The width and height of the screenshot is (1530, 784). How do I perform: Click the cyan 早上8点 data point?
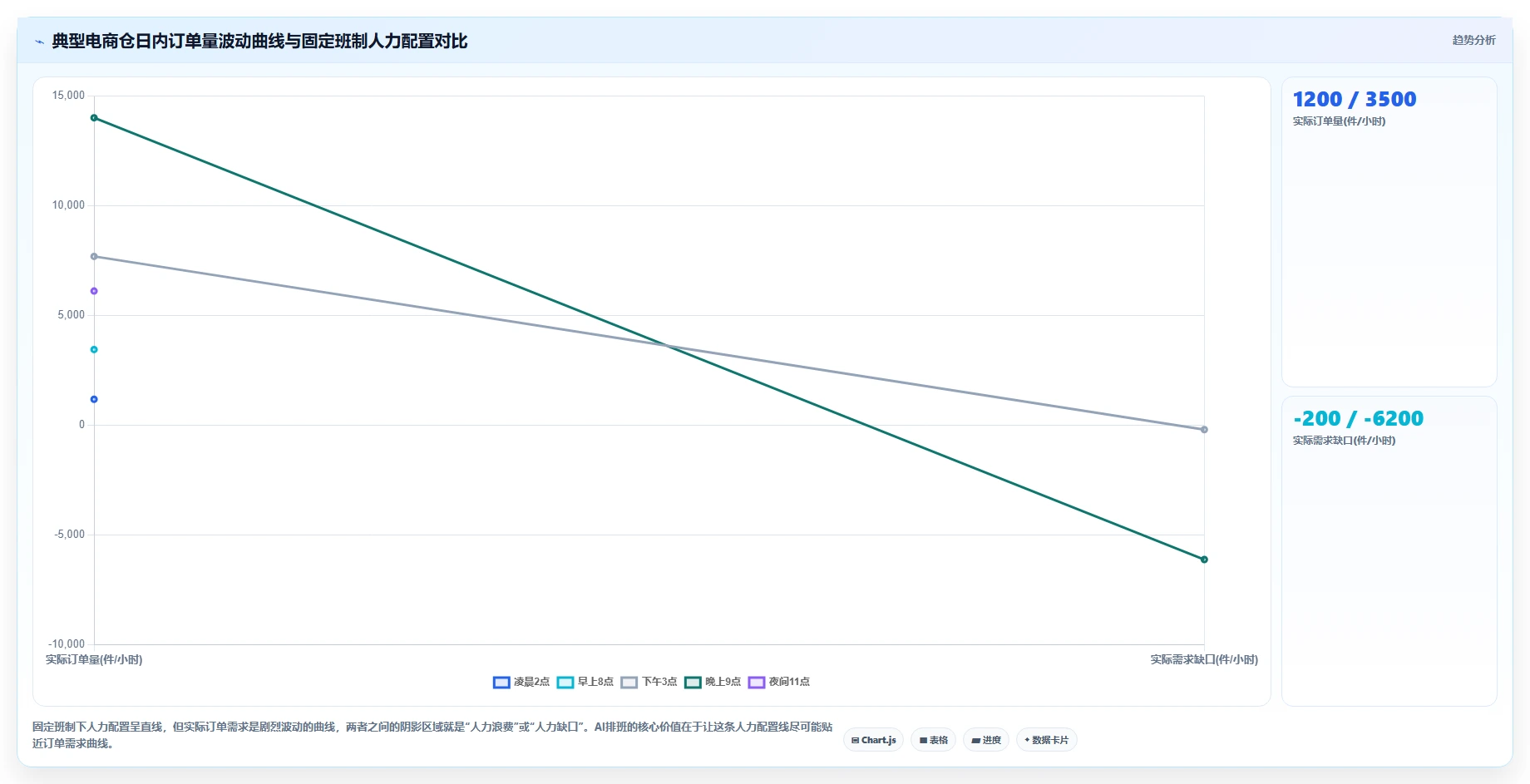point(94,349)
